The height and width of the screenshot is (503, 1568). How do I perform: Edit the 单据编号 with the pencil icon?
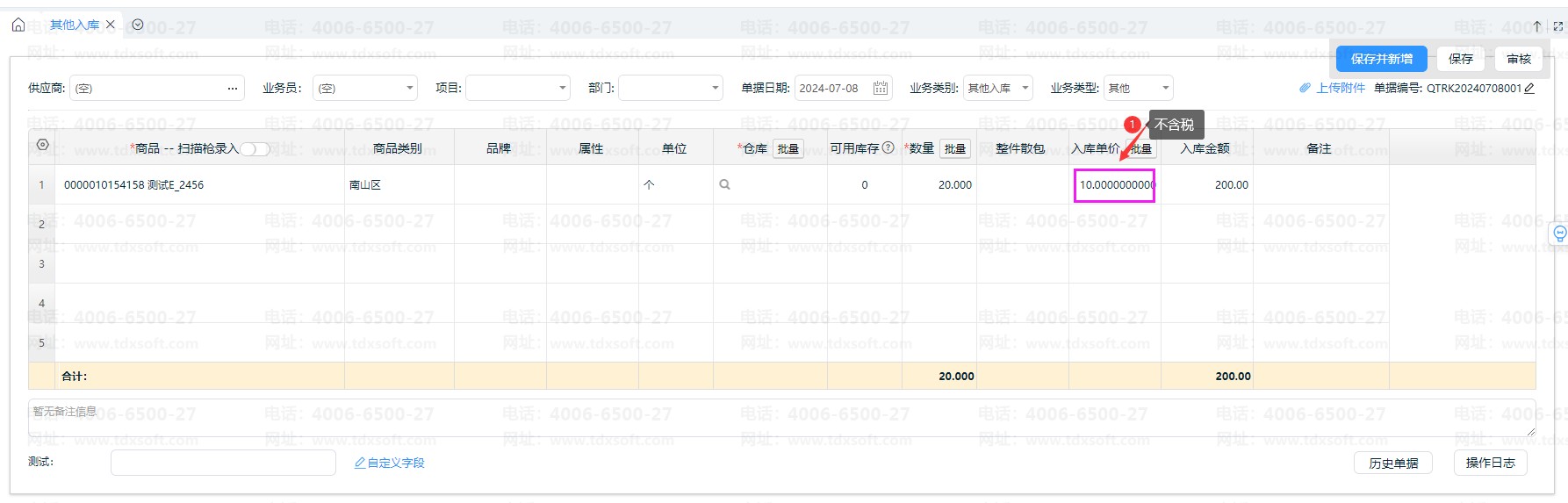coord(1529,88)
